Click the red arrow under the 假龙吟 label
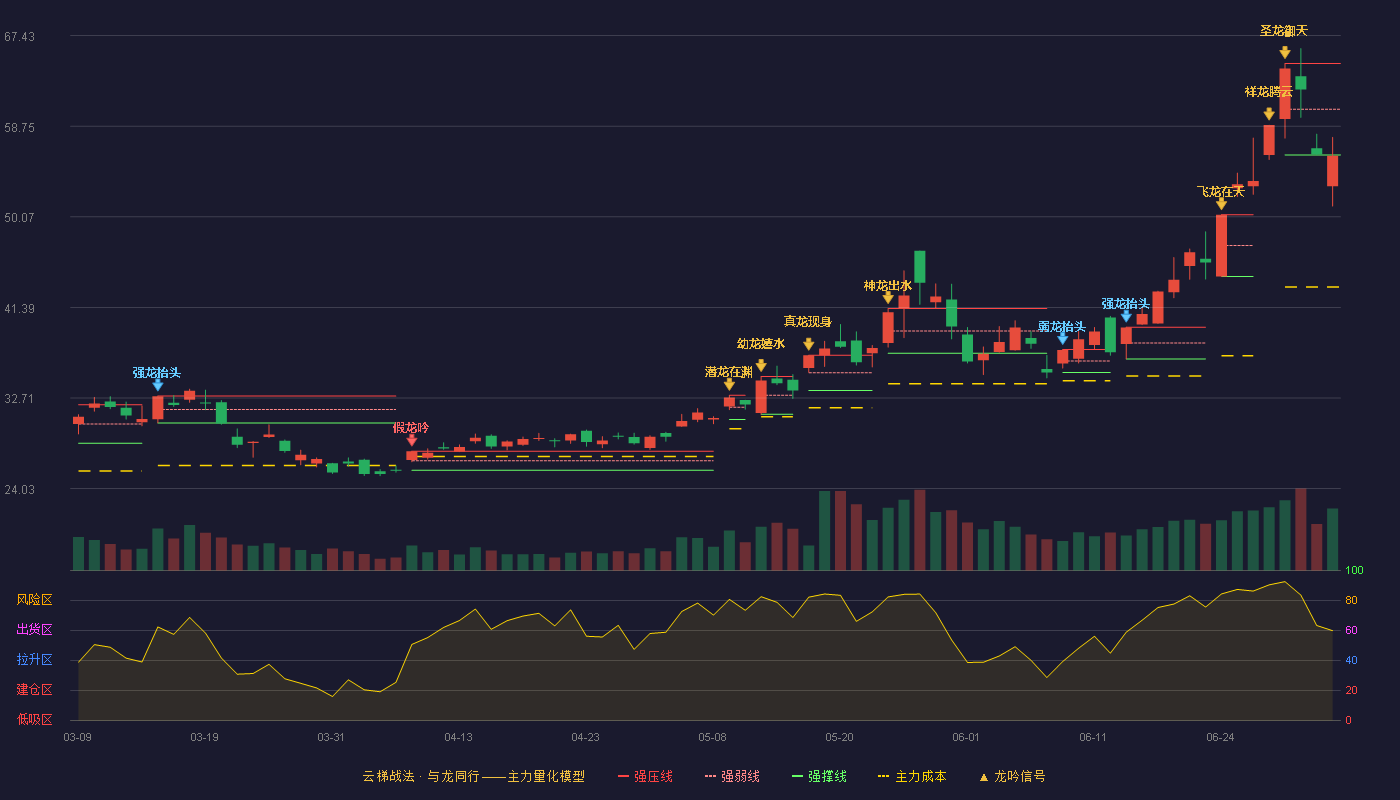1400x800 pixels. point(411,440)
